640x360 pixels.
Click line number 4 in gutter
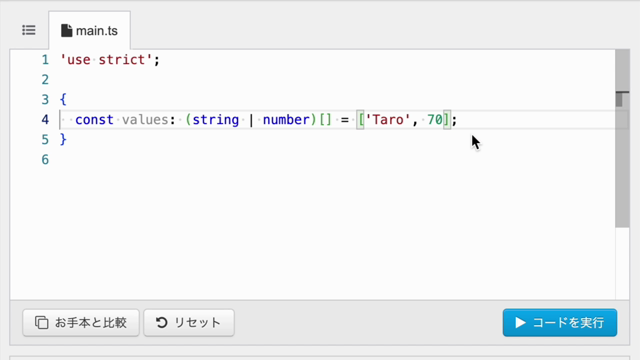(45, 120)
